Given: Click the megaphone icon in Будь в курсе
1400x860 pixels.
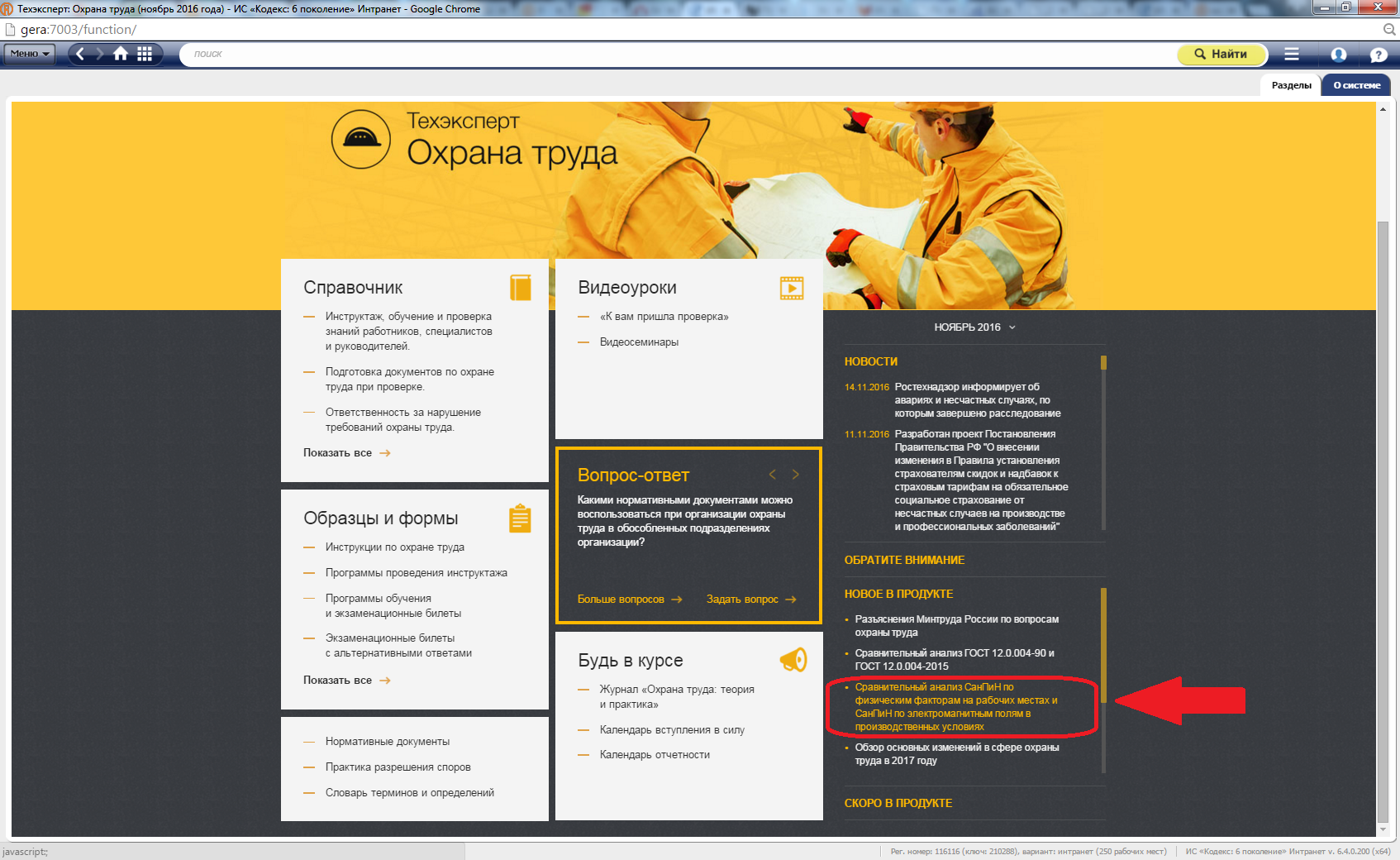Looking at the screenshot, I should coord(793,660).
